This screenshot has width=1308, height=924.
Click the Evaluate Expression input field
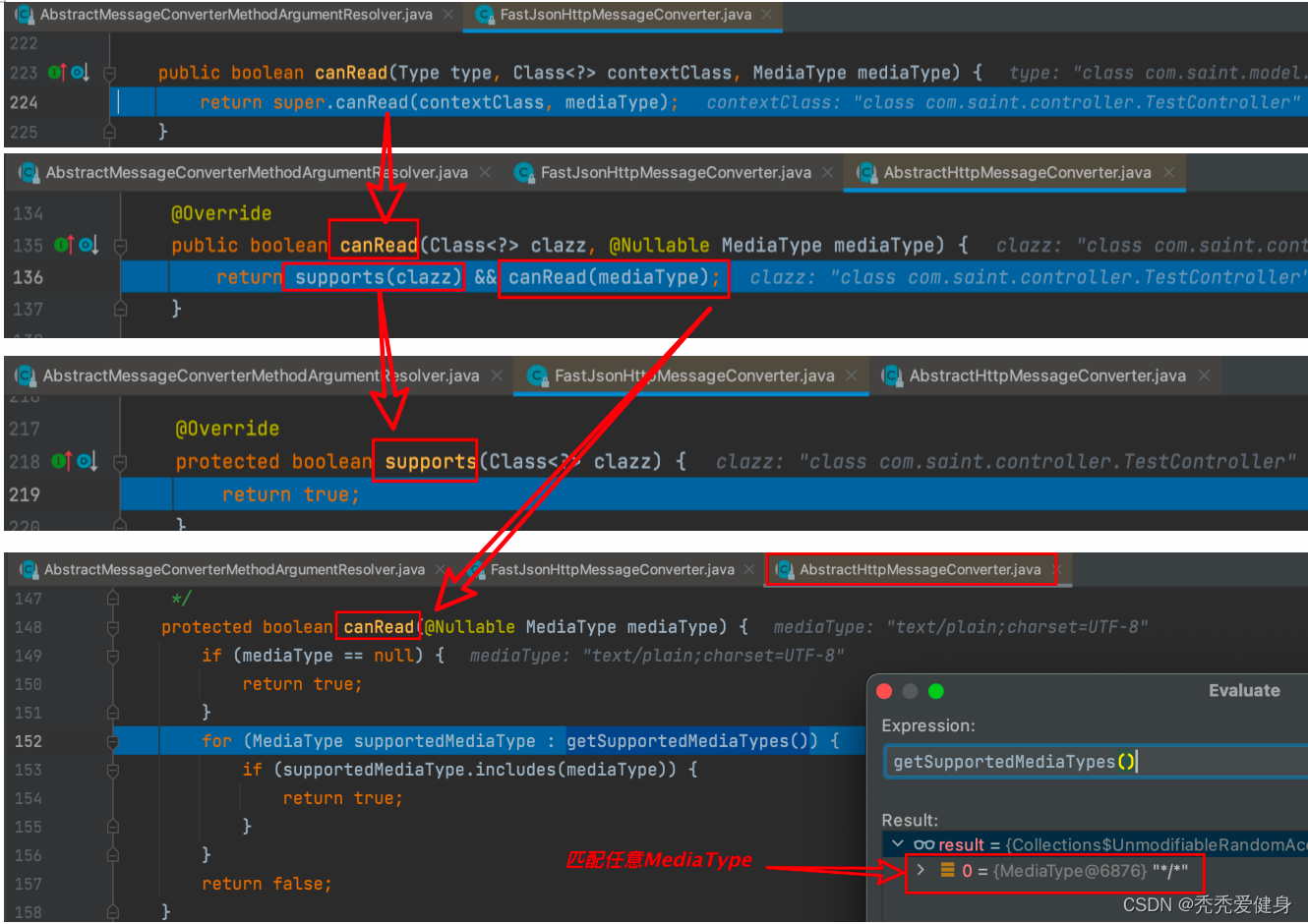[x=1097, y=762]
